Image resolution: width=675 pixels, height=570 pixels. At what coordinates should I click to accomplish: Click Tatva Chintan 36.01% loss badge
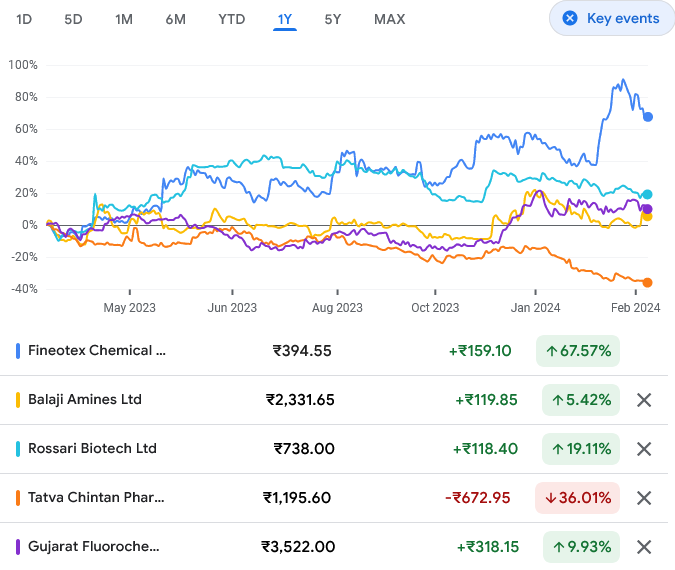577,498
